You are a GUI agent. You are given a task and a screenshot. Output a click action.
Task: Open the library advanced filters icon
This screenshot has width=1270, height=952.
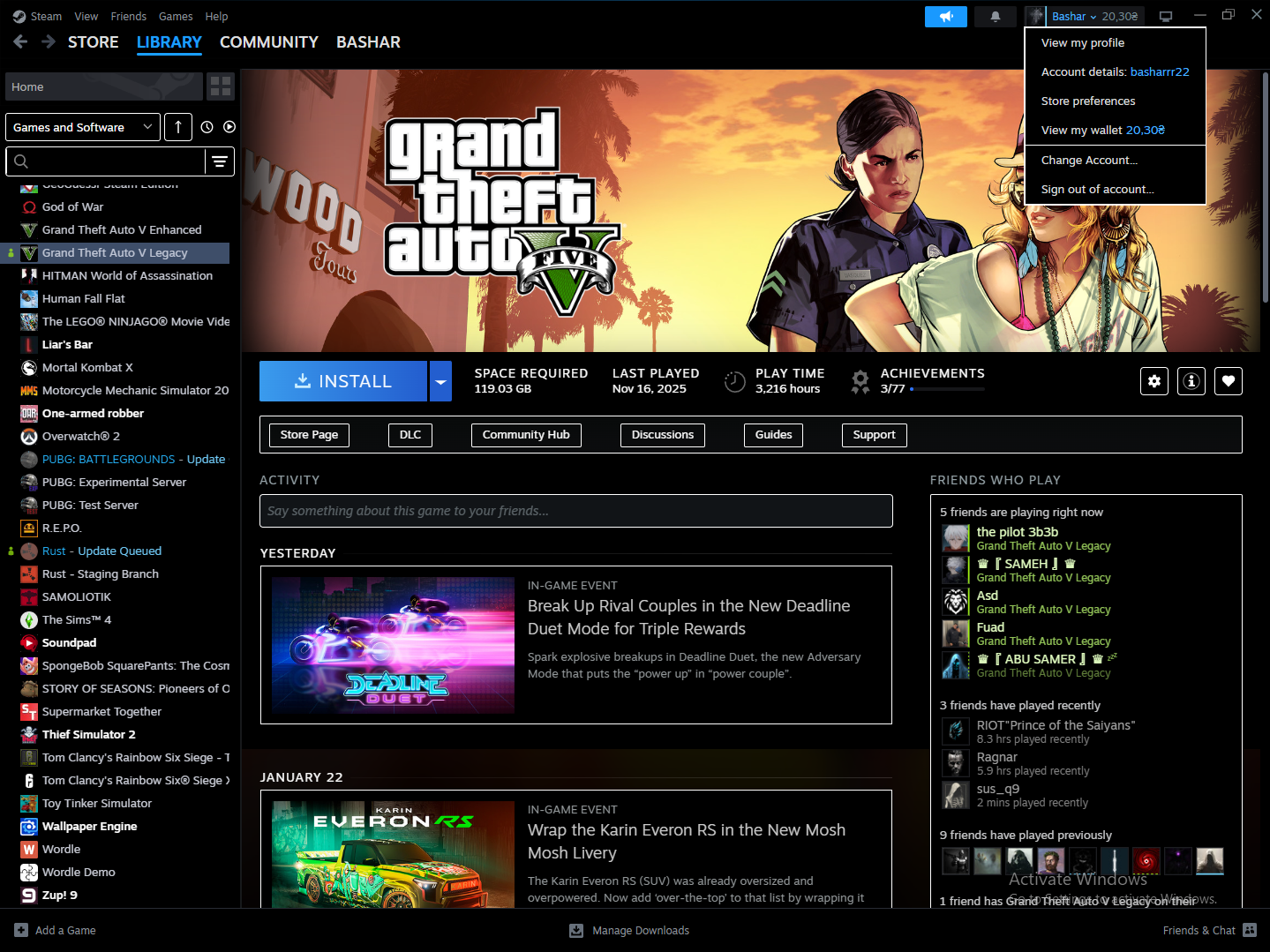point(220,161)
